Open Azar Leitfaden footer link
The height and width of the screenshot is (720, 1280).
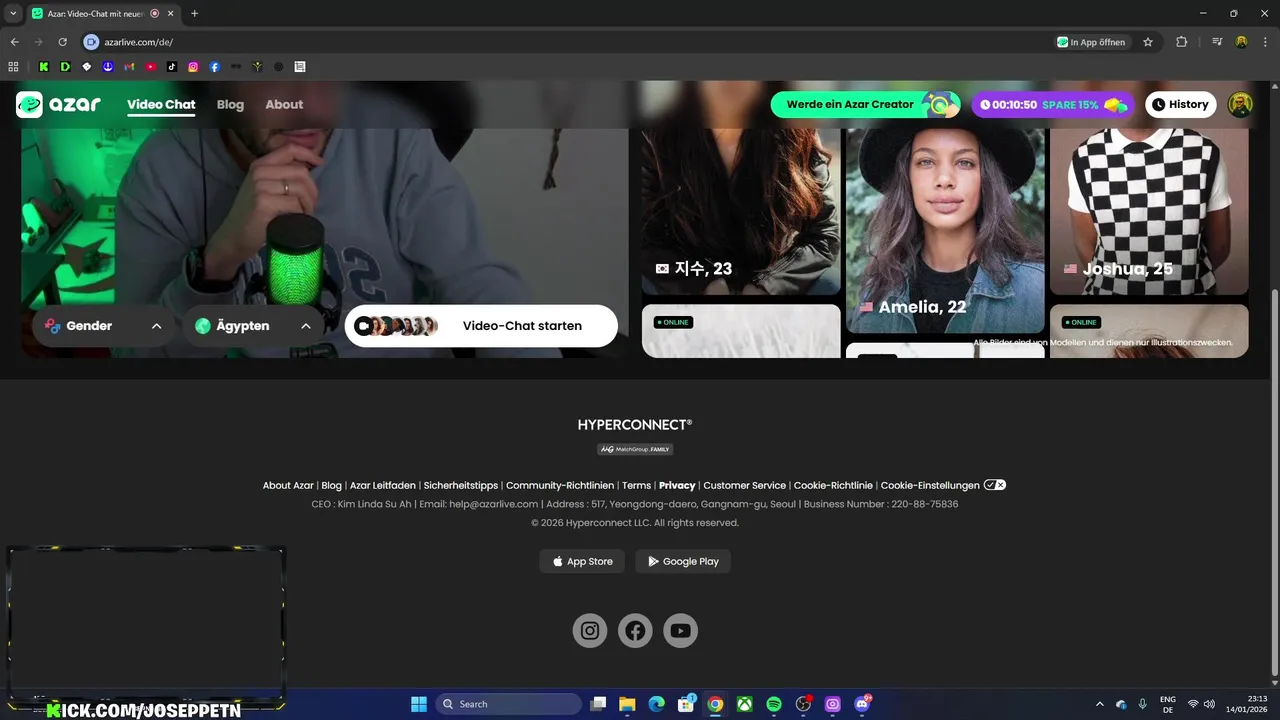[x=382, y=485]
